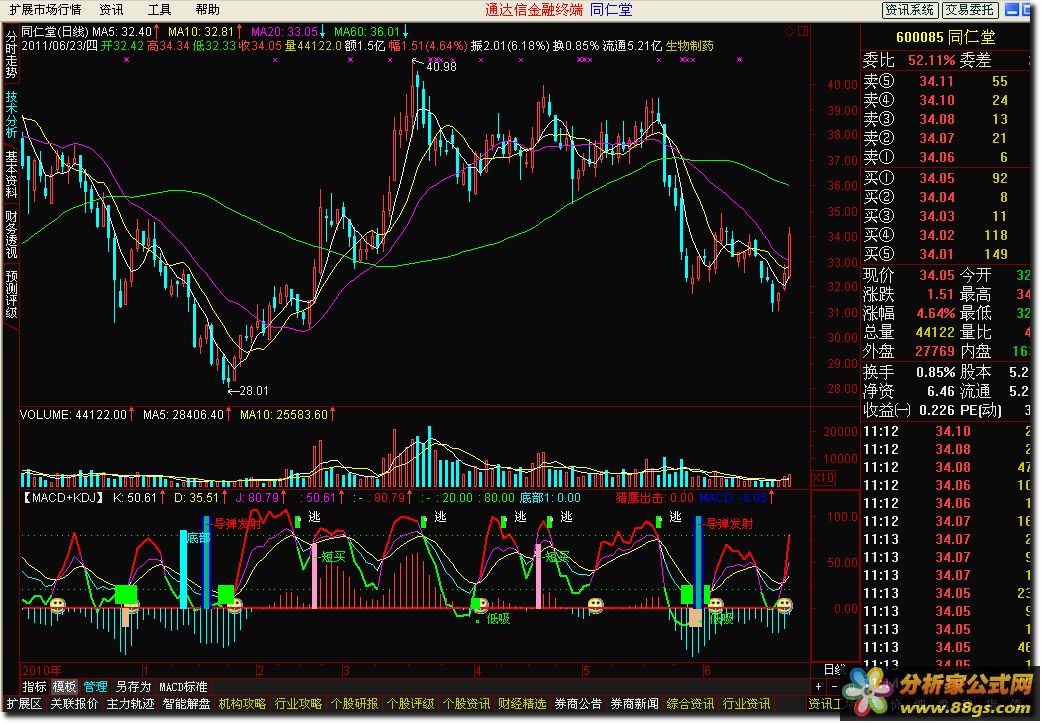The image size is (1042, 723).
Task: Open the 综合资讯 bottom tab
Action: pos(690,704)
